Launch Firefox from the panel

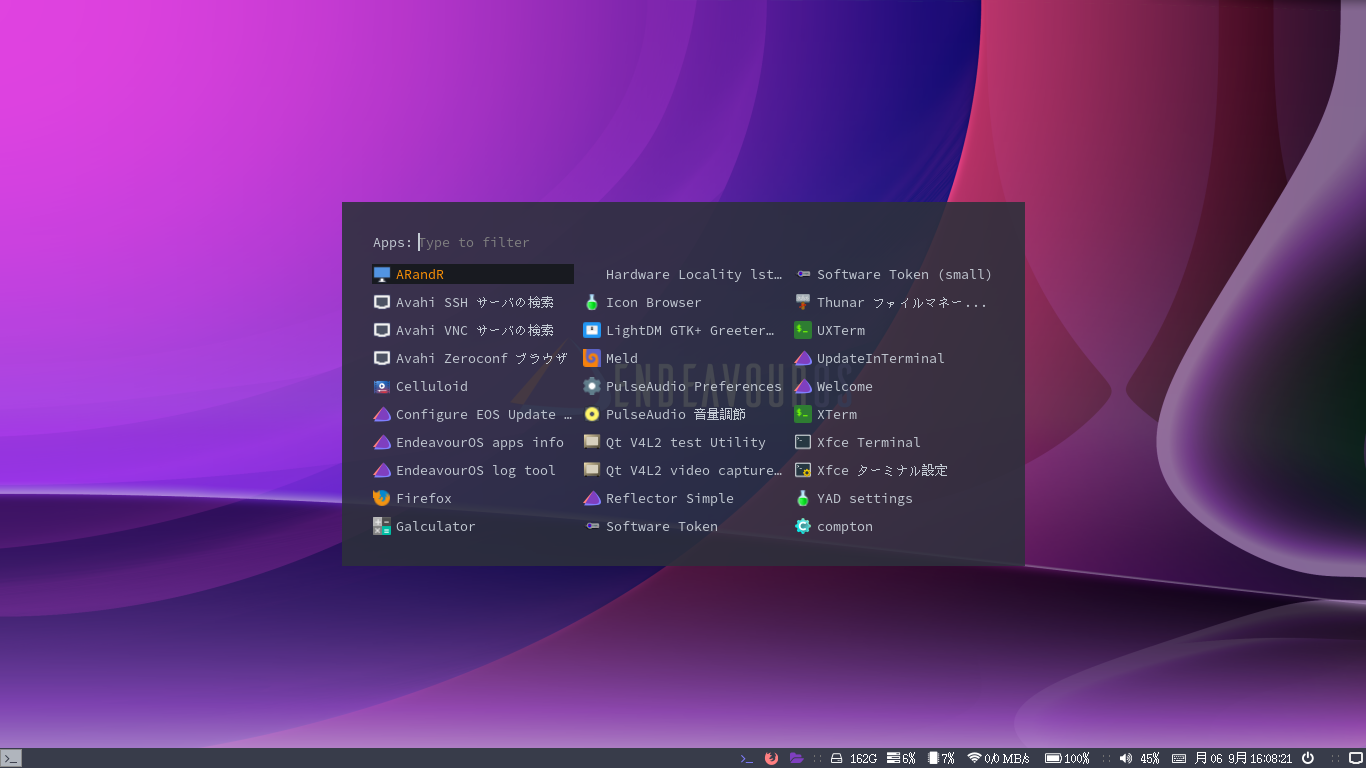click(x=771, y=758)
